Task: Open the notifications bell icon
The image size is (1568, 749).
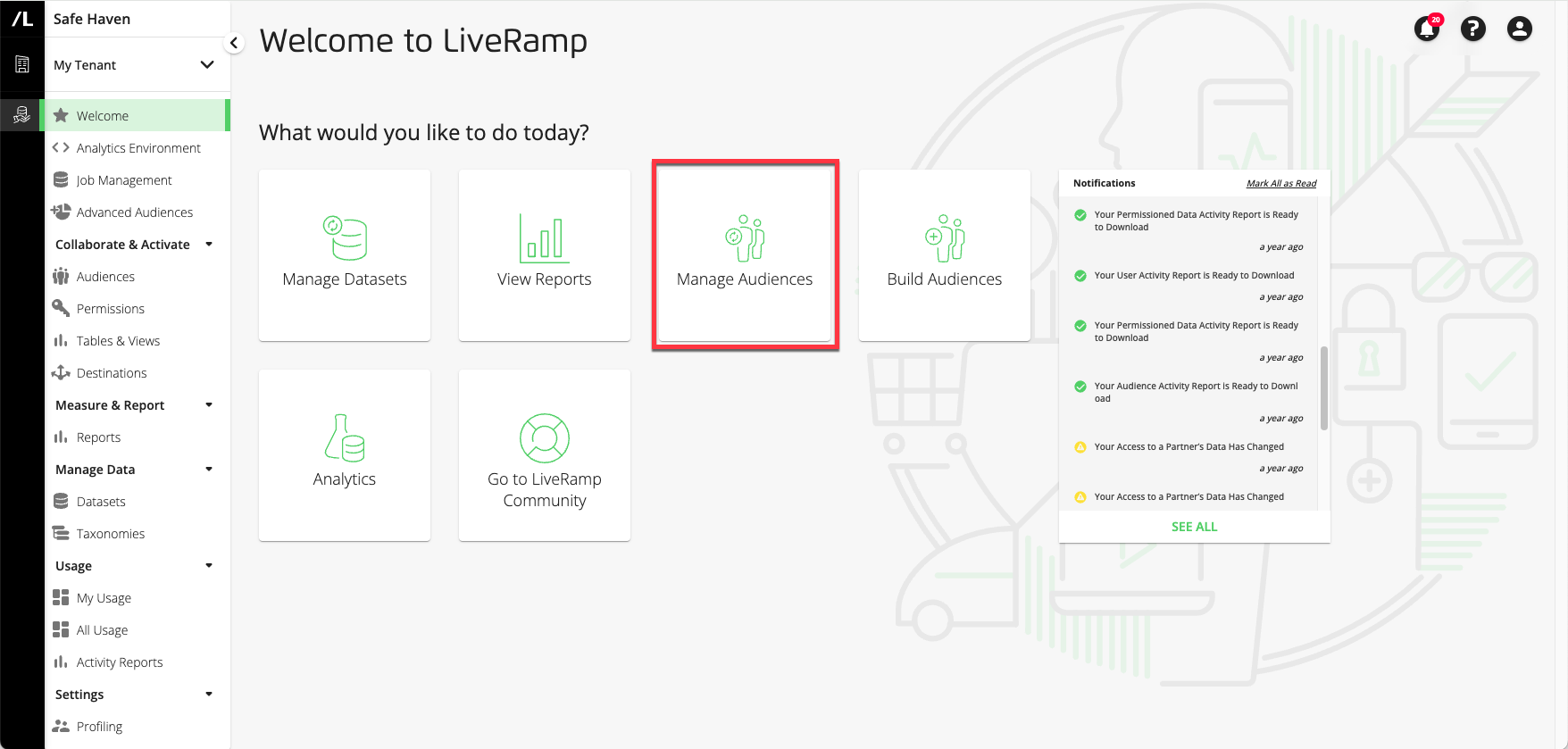Action: (1427, 29)
